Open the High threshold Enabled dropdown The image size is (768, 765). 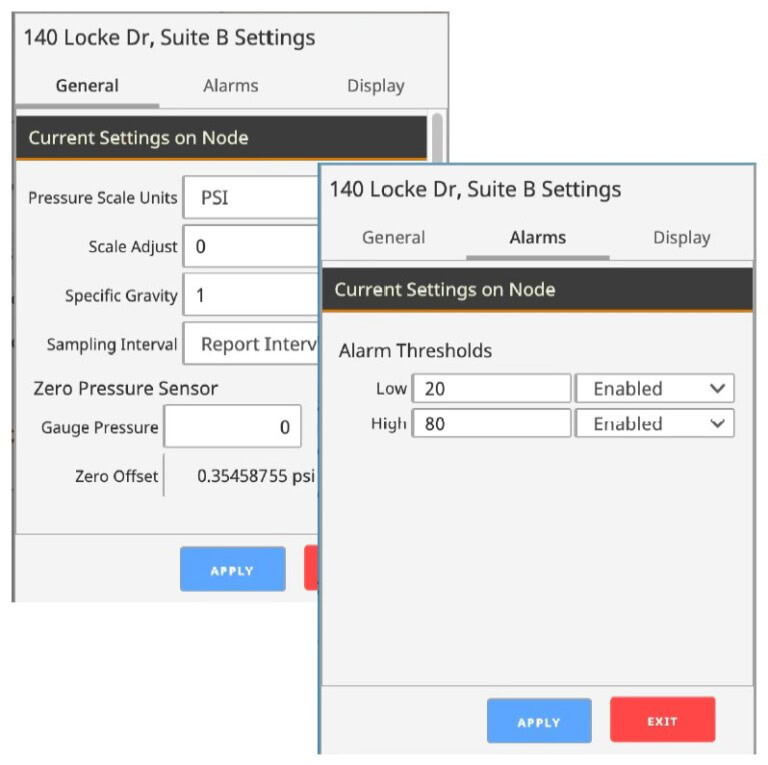point(654,424)
